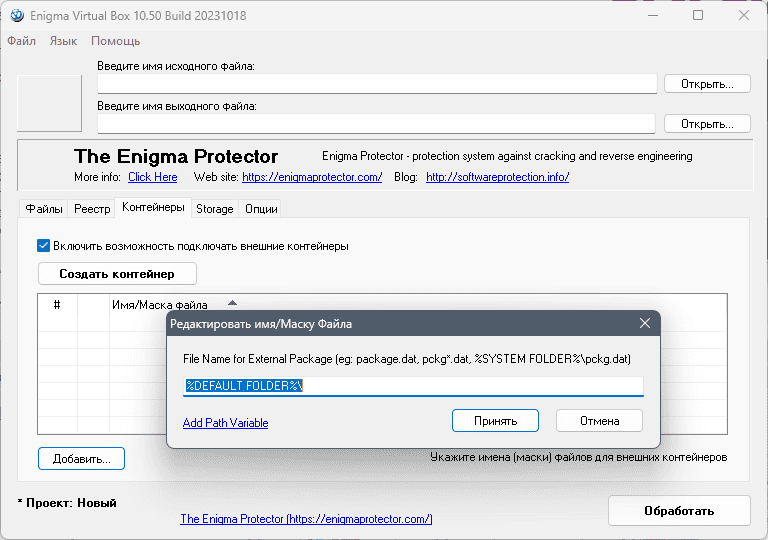Toggle the external containers checkbox

pos(44,245)
